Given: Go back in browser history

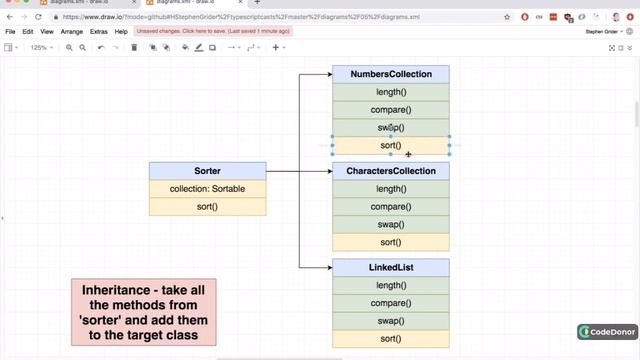Looking at the screenshot, I should [x=10, y=17].
